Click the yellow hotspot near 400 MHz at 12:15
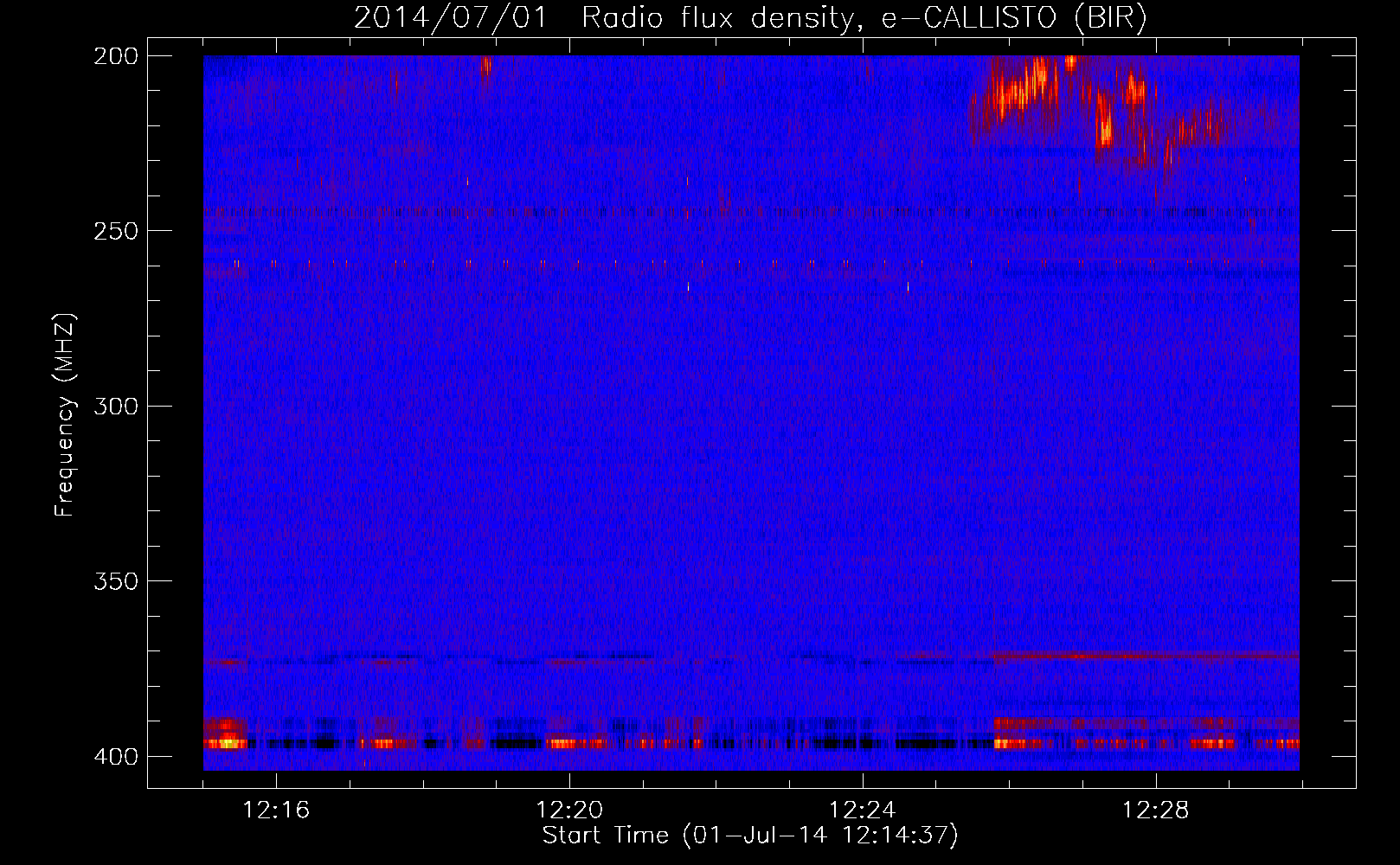This screenshot has width=1400, height=865. point(227,742)
